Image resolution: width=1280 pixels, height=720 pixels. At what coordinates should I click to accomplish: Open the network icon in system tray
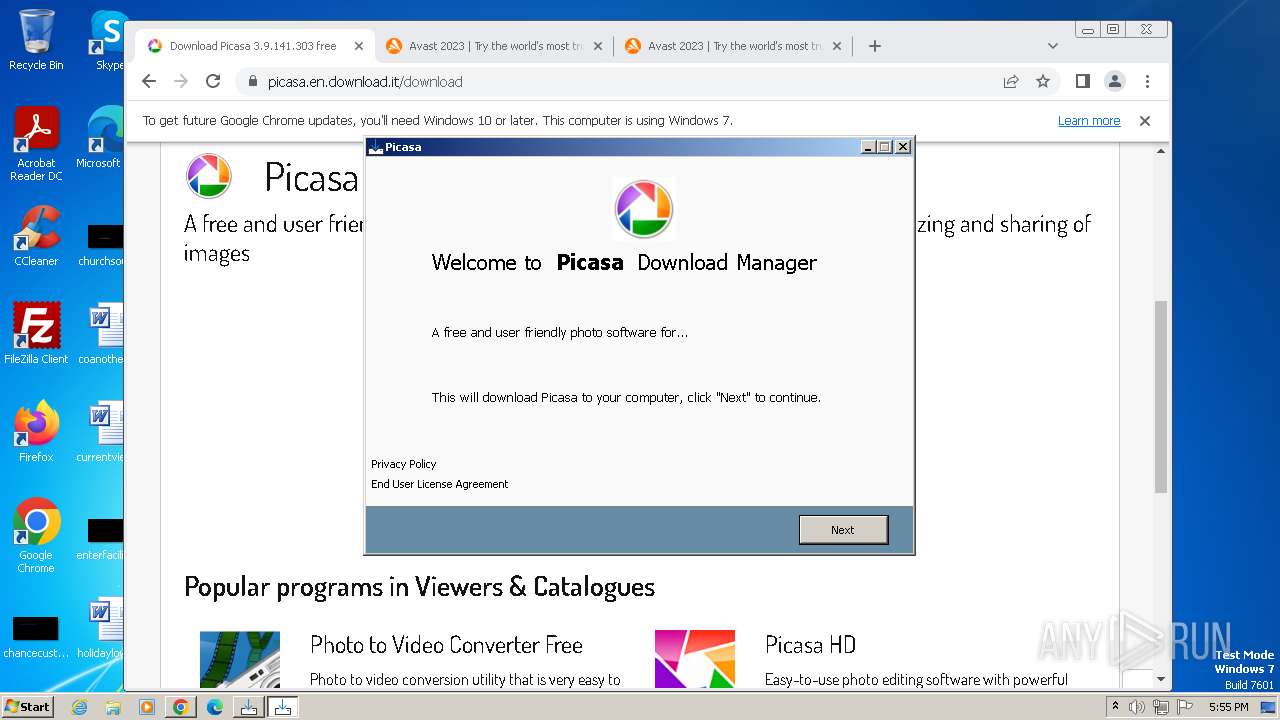(x=1161, y=707)
